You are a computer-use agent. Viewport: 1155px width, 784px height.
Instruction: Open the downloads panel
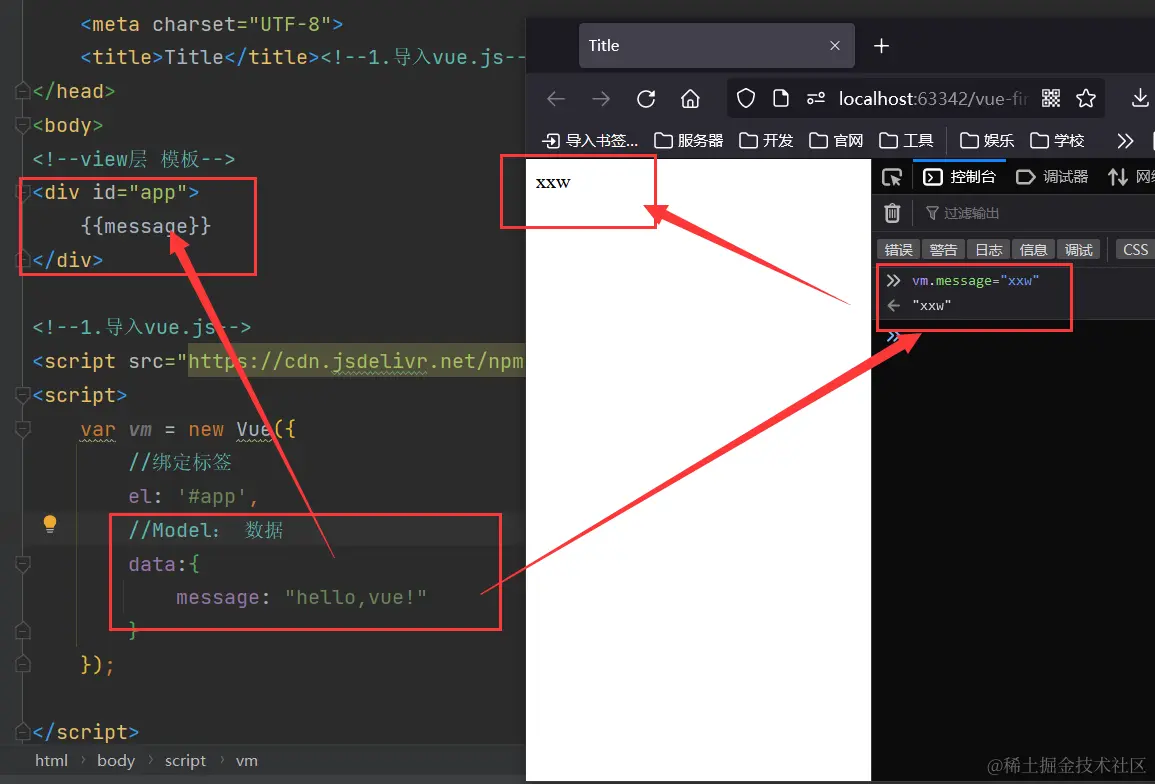point(1140,98)
